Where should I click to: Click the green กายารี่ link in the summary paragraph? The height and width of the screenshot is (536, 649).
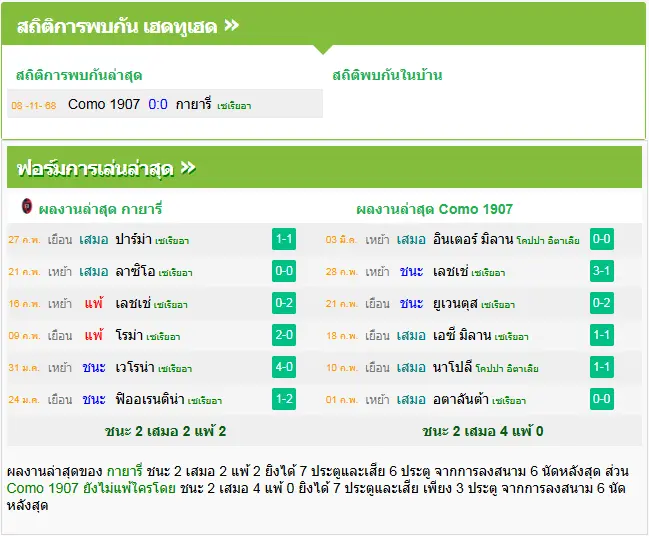(x=125, y=471)
